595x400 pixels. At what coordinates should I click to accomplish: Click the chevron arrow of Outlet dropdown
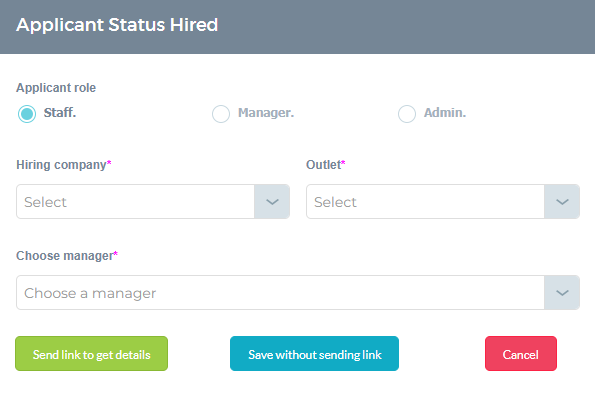tap(562, 202)
